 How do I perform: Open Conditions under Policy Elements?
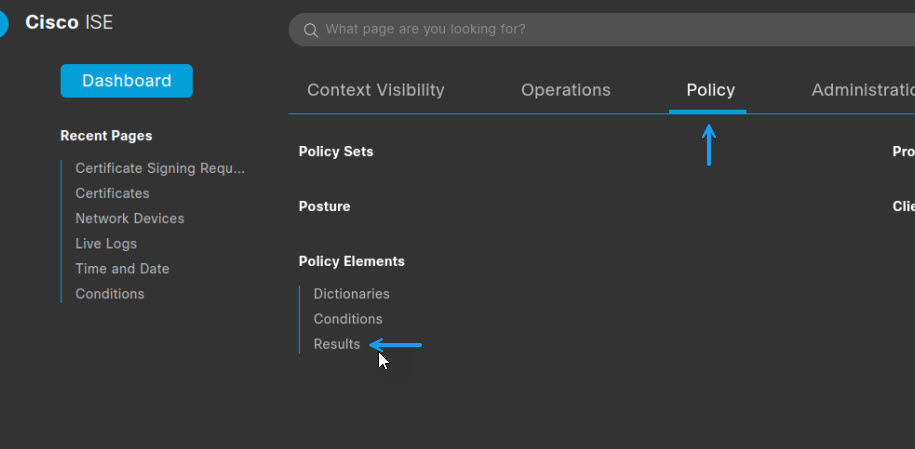(348, 319)
